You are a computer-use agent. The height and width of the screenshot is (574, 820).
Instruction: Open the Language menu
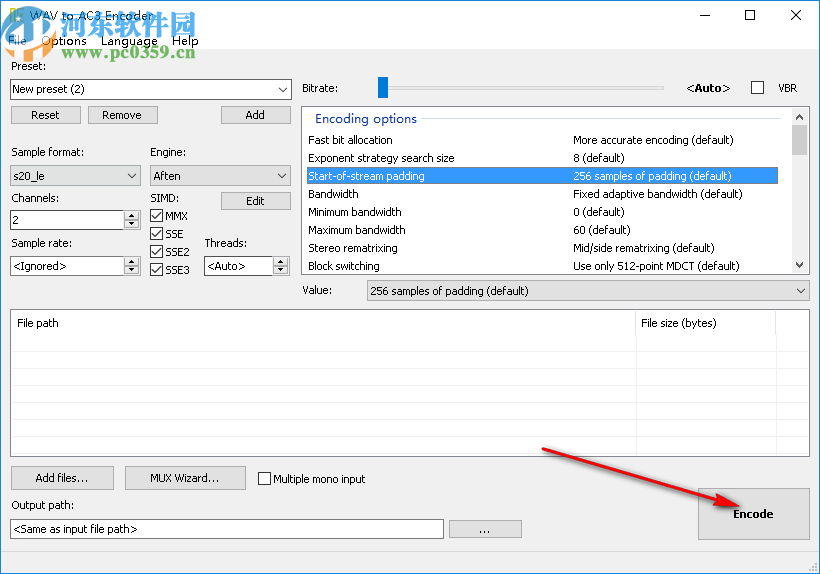(x=129, y=41)
